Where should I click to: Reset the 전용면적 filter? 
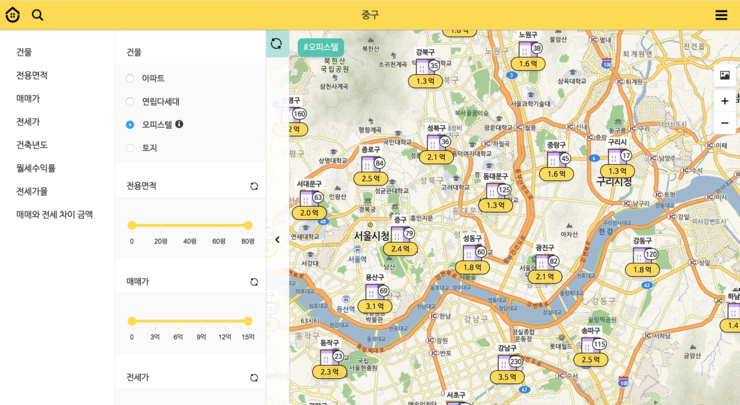[254, 186]
